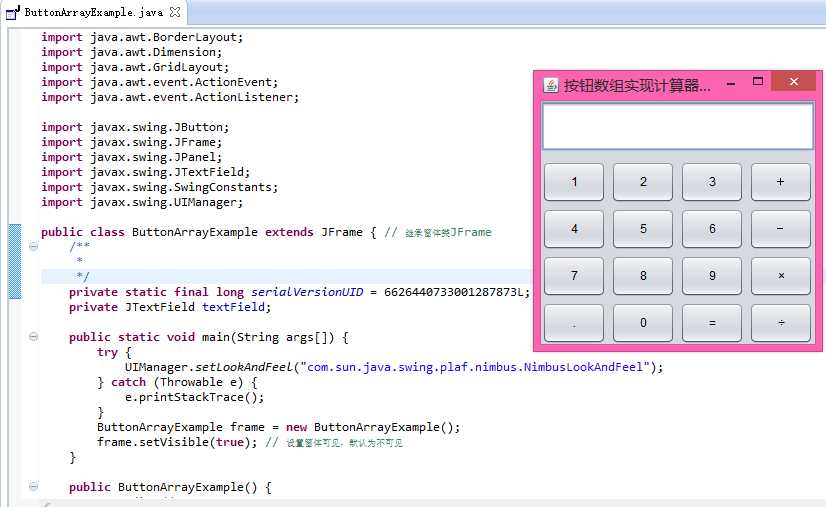Click the 'e.printStackTrace();' line
Viewport: 826px width, 507px height.
[x=194, y=397]
